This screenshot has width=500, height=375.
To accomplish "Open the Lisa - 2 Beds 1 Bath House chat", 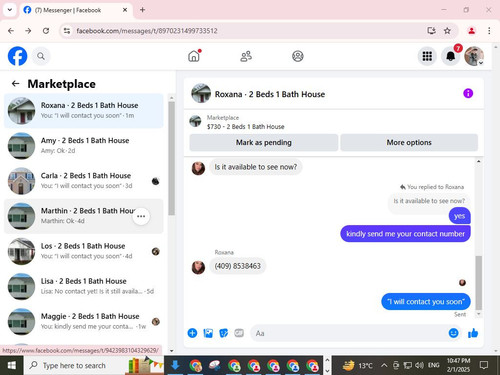I will click(x=84, y=286).
